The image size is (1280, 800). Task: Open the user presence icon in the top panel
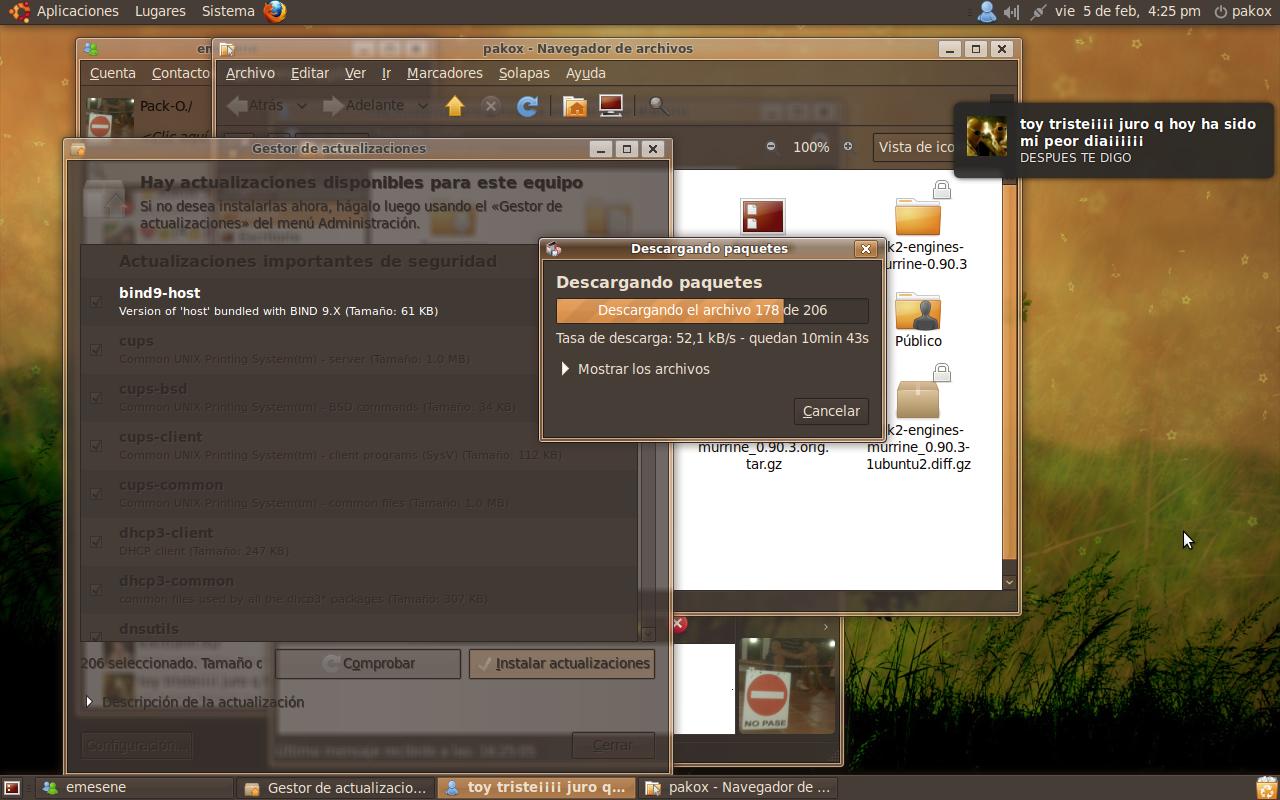pos(986,11)
